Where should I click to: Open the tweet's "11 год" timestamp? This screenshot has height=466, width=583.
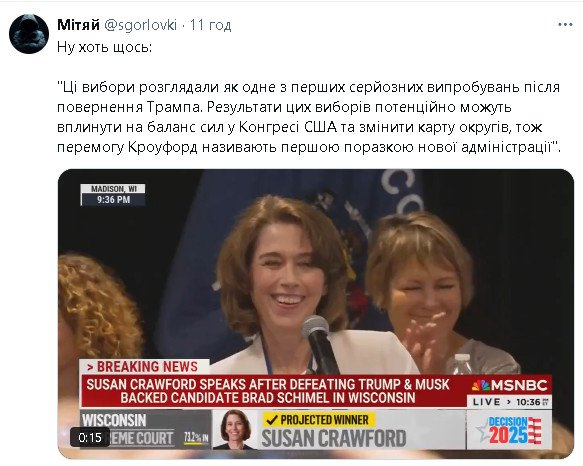(x=210, y=25)
